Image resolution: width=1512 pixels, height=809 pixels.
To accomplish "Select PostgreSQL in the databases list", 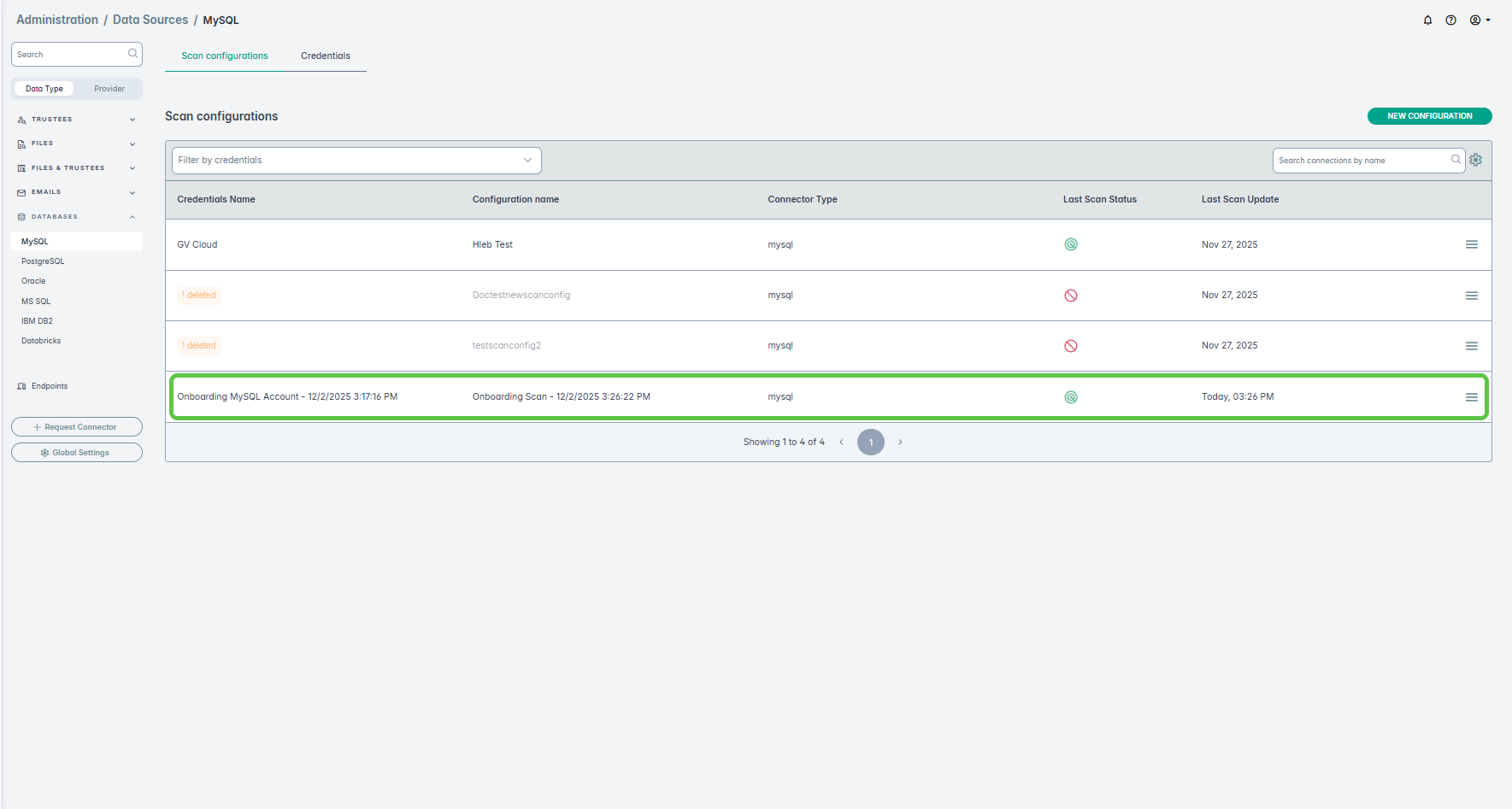I will point(43,261).
